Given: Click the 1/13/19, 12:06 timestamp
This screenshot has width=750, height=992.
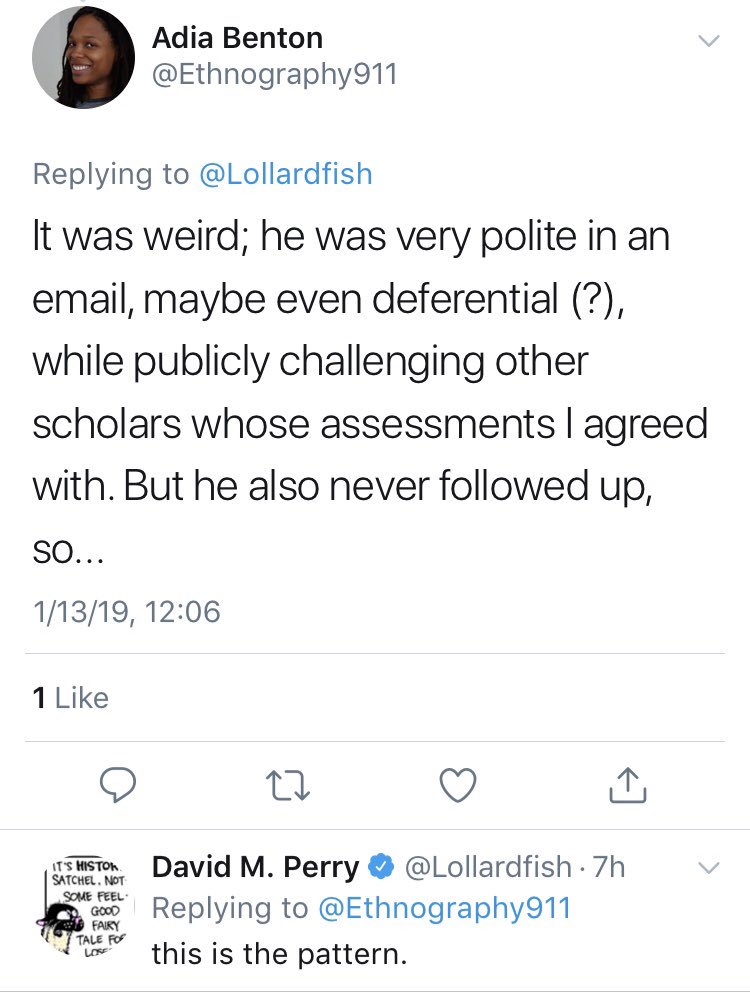Looking at the screenshot, I should [127, 612].
